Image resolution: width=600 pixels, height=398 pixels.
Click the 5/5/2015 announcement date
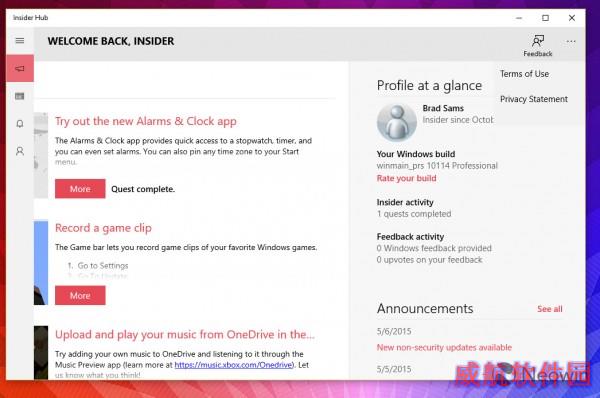coord(394,369)
